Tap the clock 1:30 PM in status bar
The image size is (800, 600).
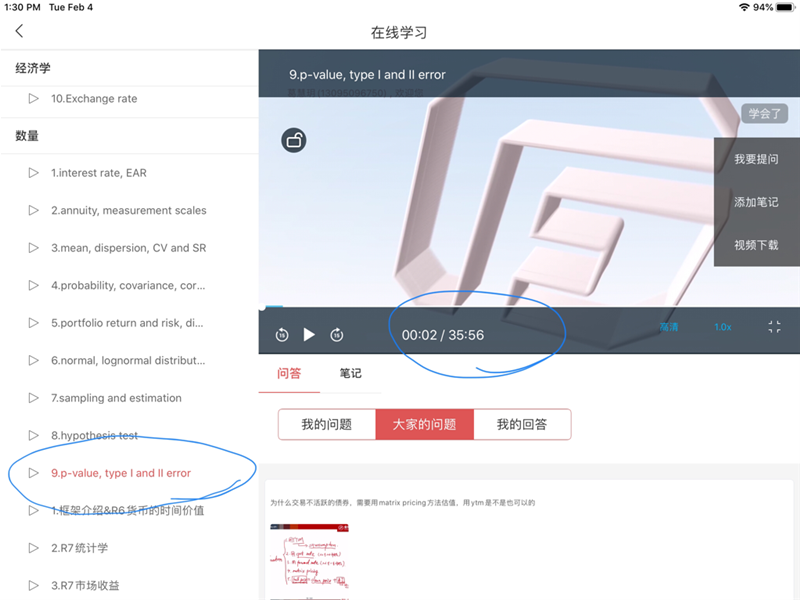tap(22, 7)
